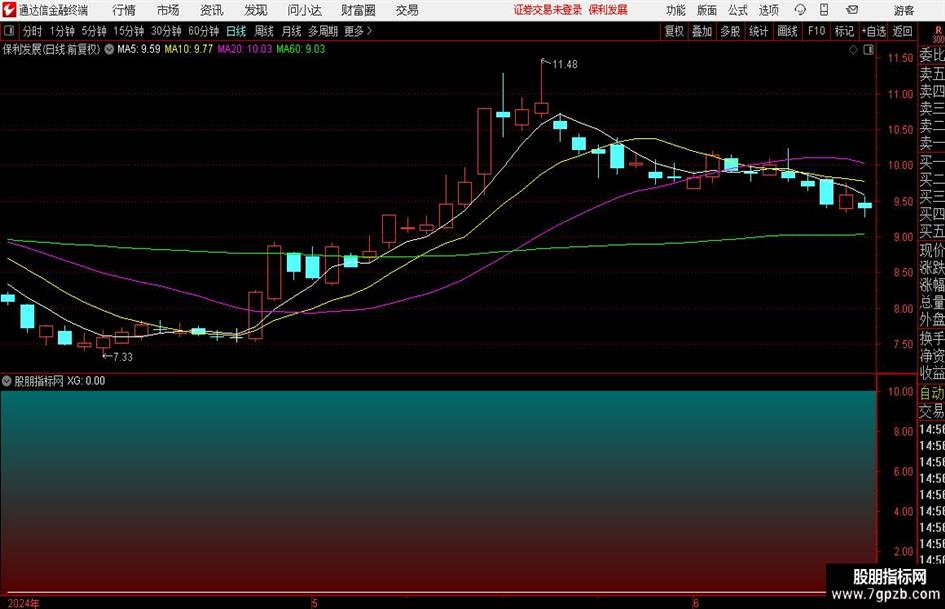945x609 pixels.
Task: Click the 游客 guest account label
Action: pyautogui.click(x=903, y=10)
